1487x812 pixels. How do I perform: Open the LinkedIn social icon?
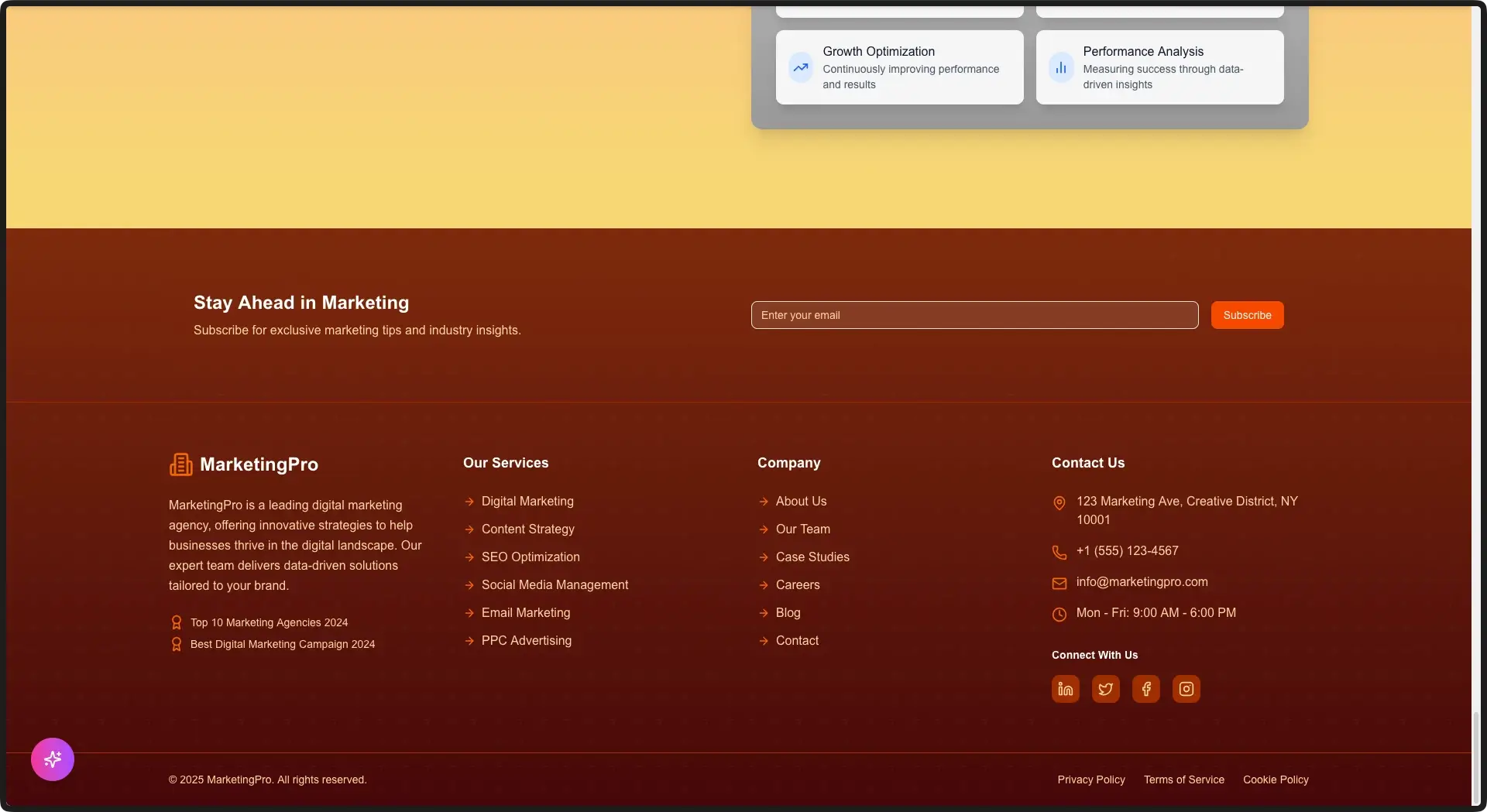(1065, 689)
